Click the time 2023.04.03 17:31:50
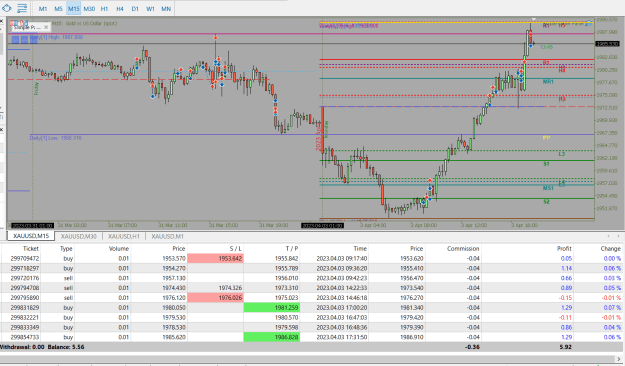 (342, 337)
